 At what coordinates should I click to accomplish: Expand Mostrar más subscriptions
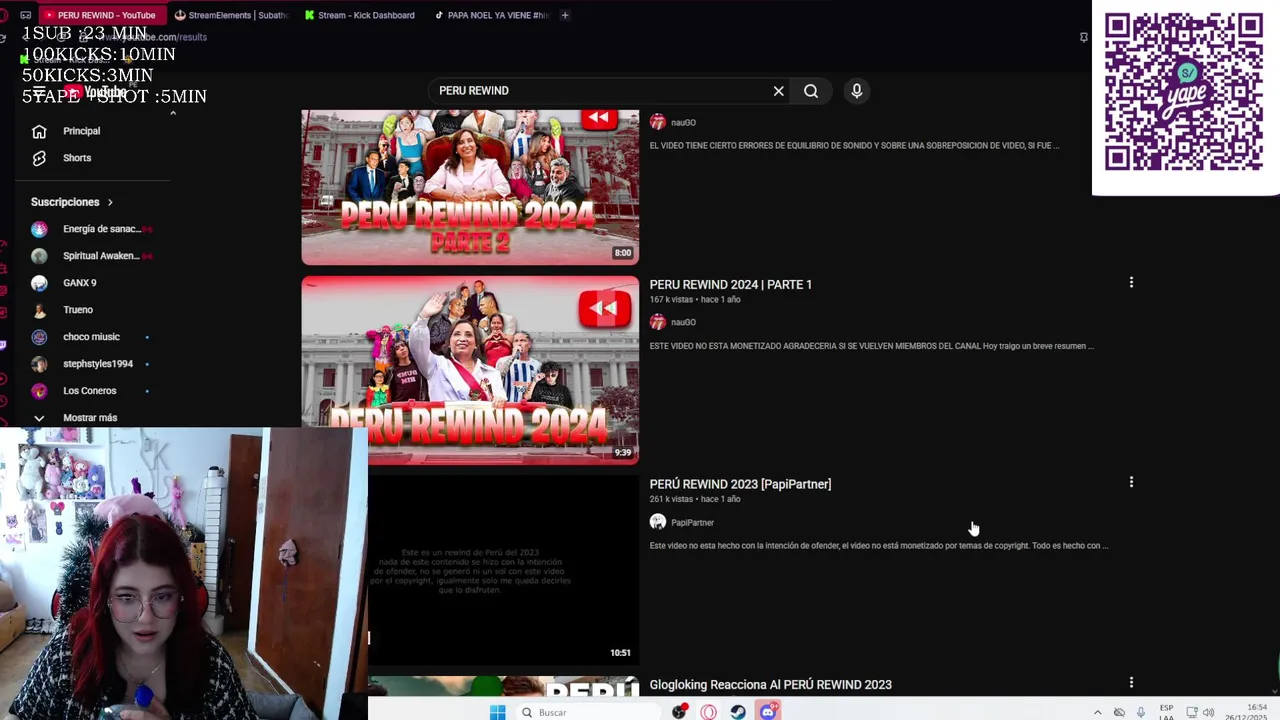pos(75,418)
